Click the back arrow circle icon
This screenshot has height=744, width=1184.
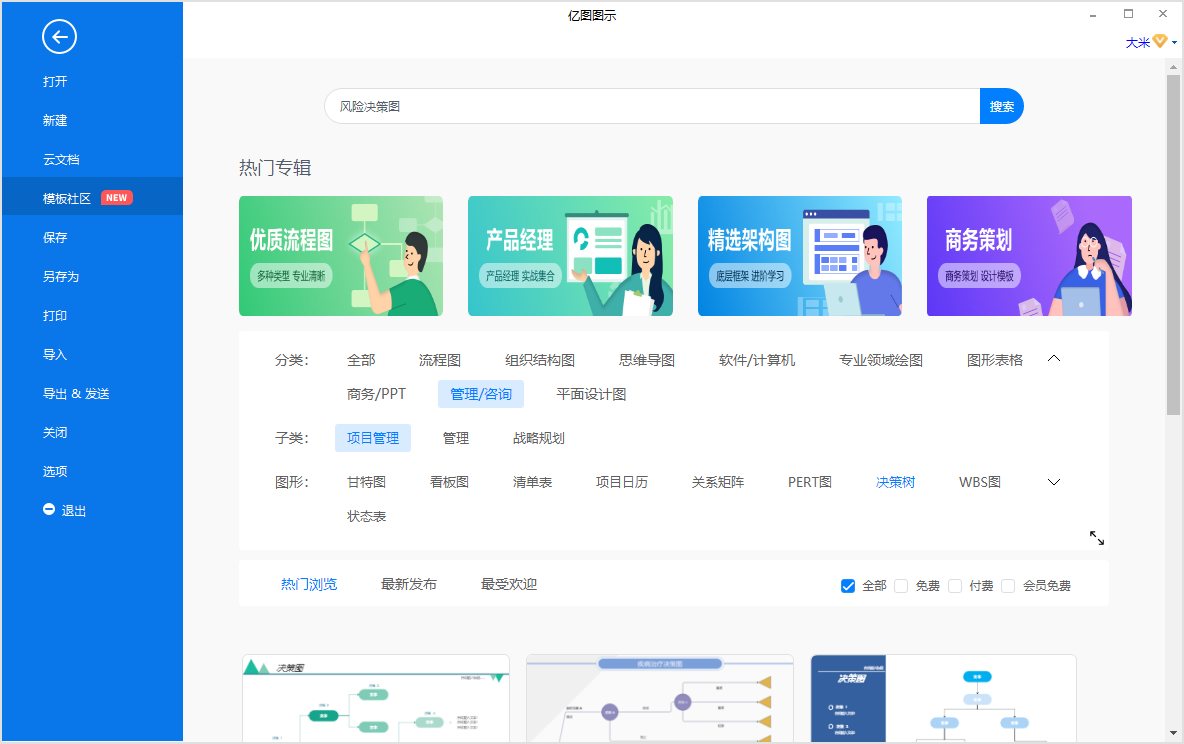click(x=60, y=36)
